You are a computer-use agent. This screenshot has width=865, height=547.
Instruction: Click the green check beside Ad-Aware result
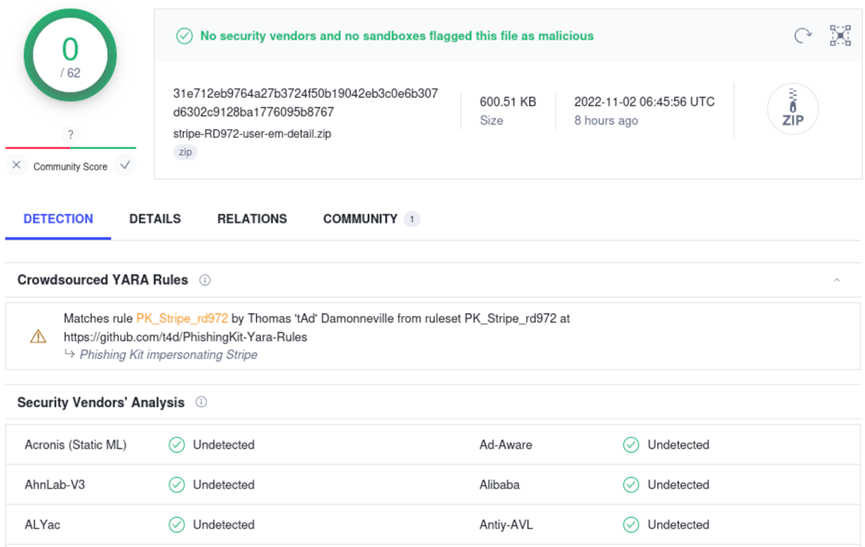tap(631, 445)
